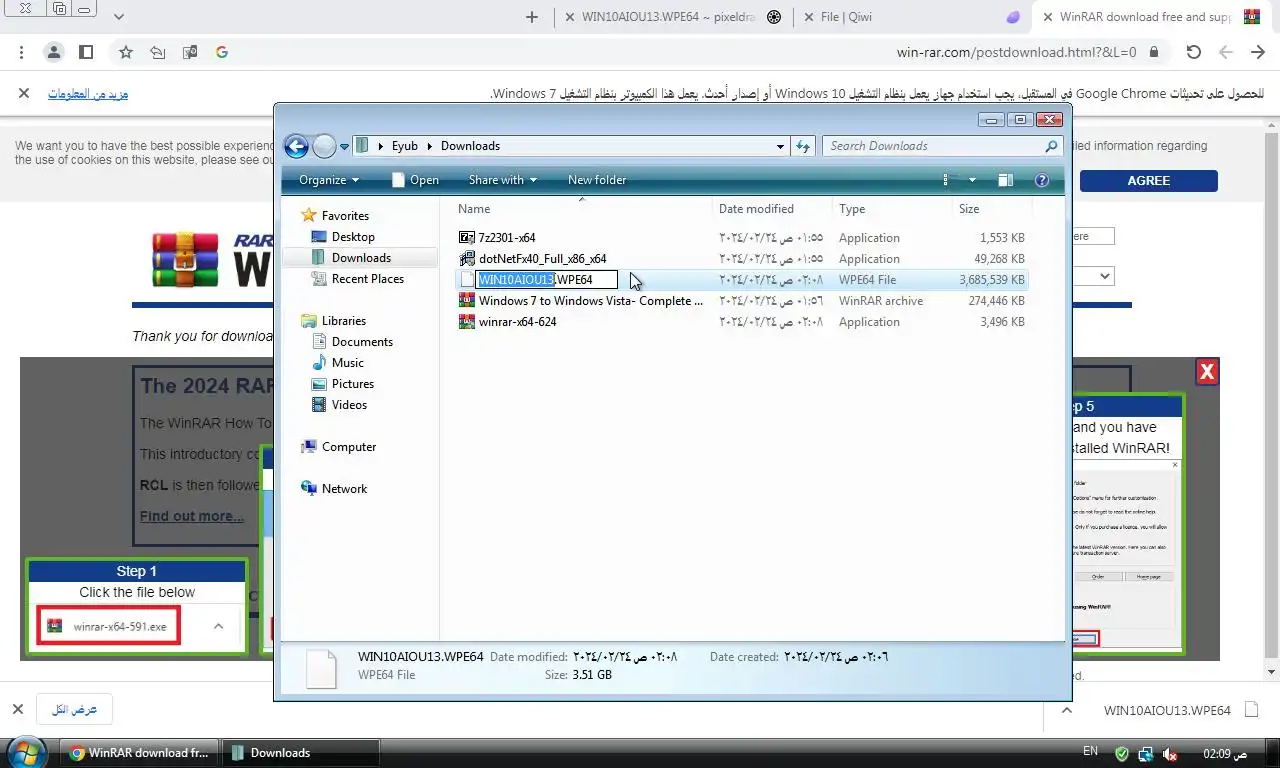Screen dimensions: 1280x768
Task: Select the 7z2301-x64 file icon
Action: tap(467, 238)
